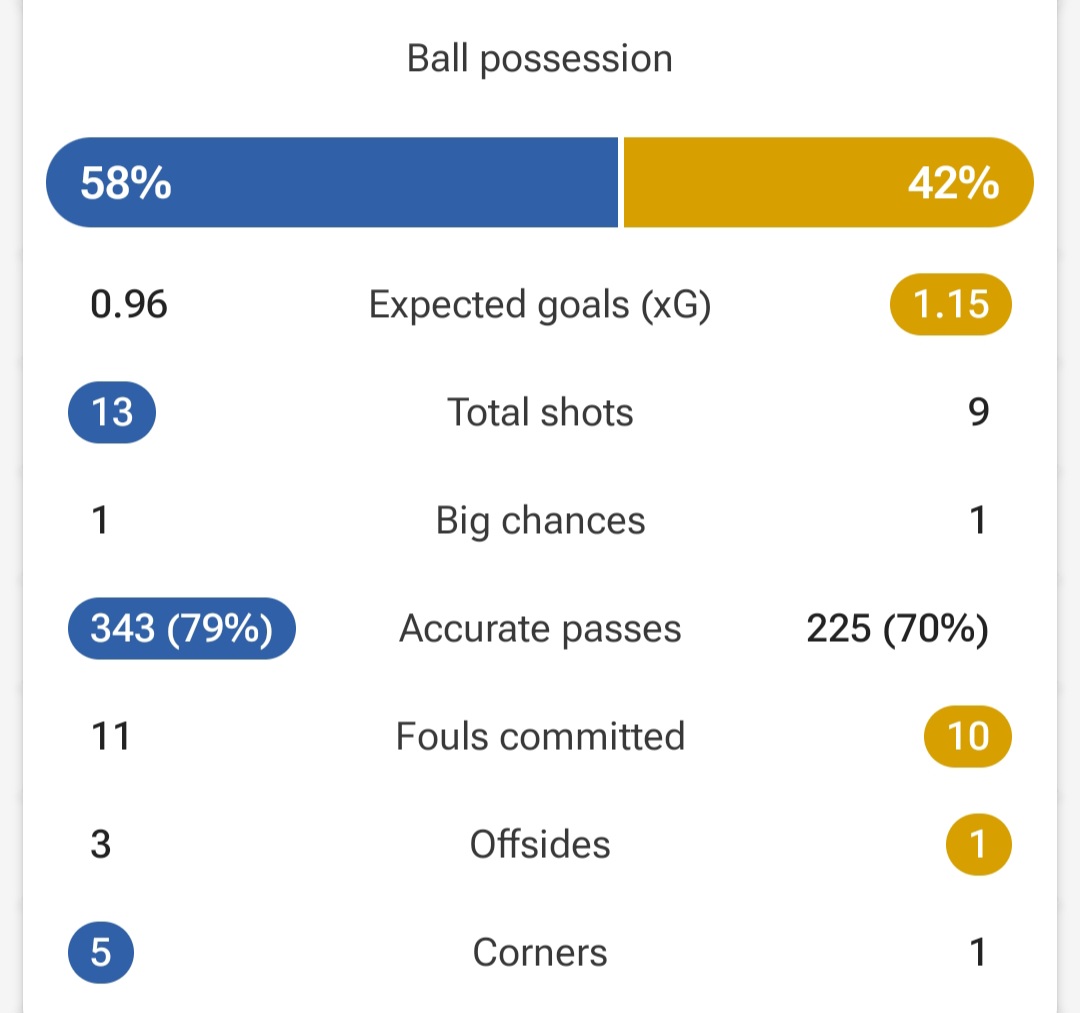
Task: Click the 0.96 xG value
Action: coord(129,304)
